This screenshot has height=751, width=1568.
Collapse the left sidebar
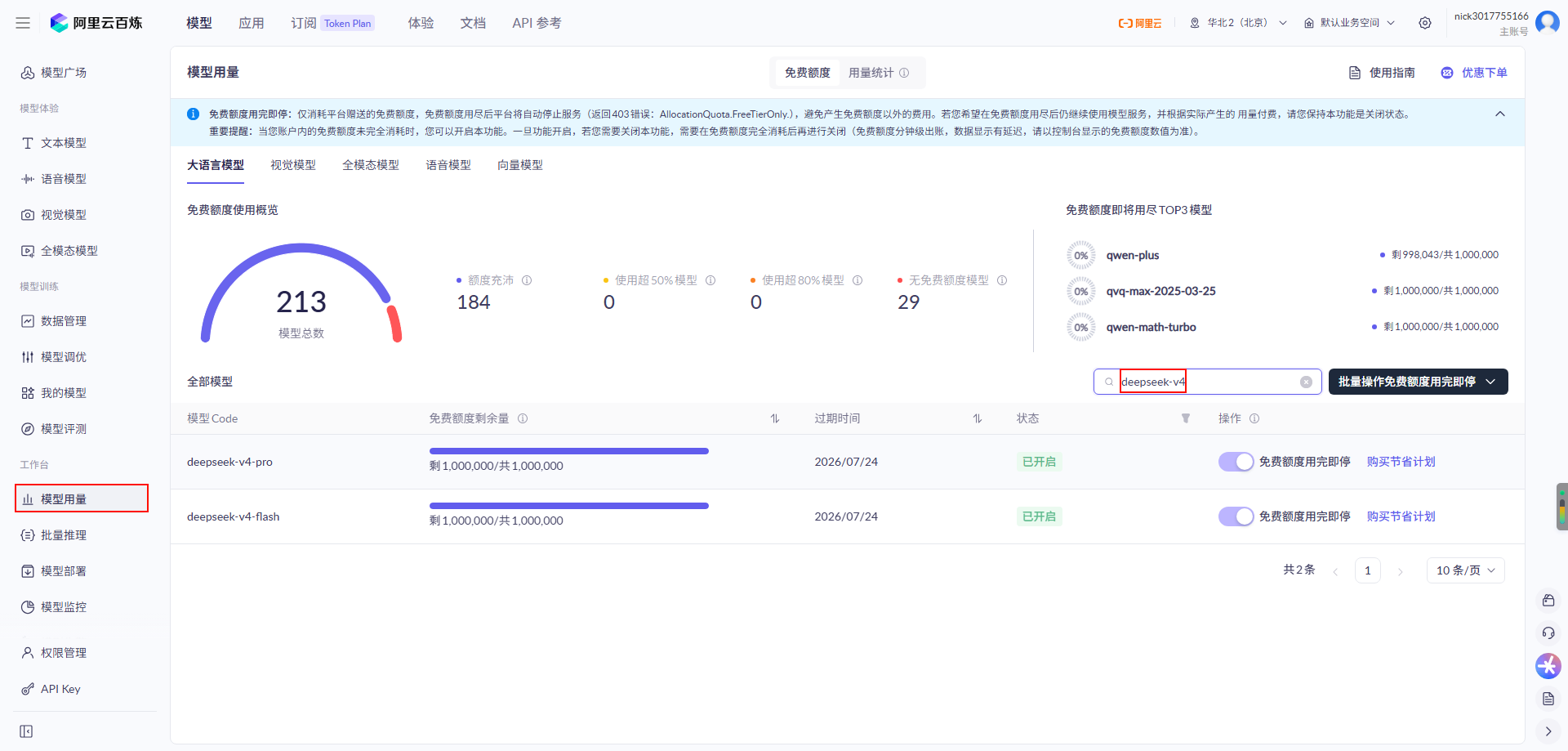pyautogui.click(x=26, y=731)
